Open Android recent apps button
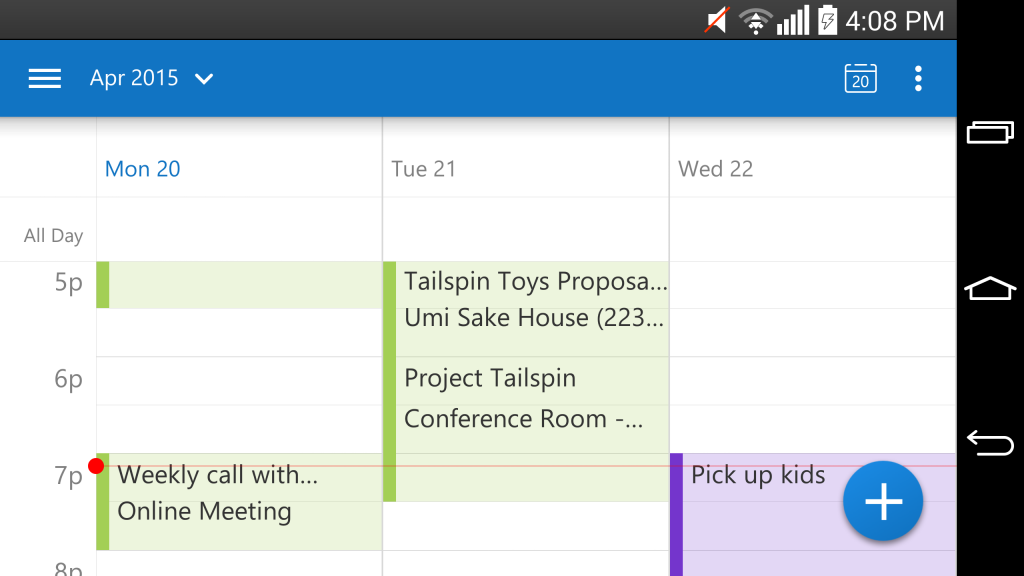1024x576 pixels. (990, 132)
